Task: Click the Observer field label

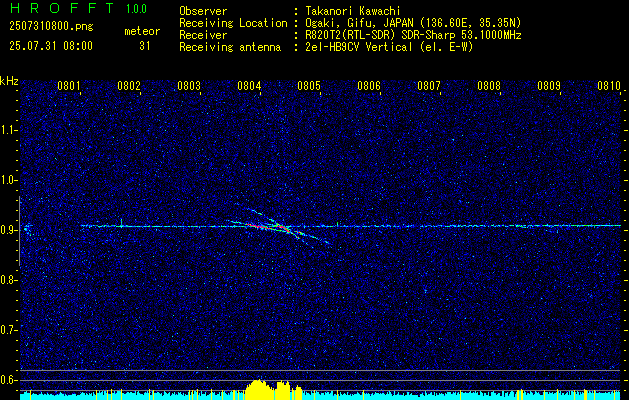Action: 203,11
